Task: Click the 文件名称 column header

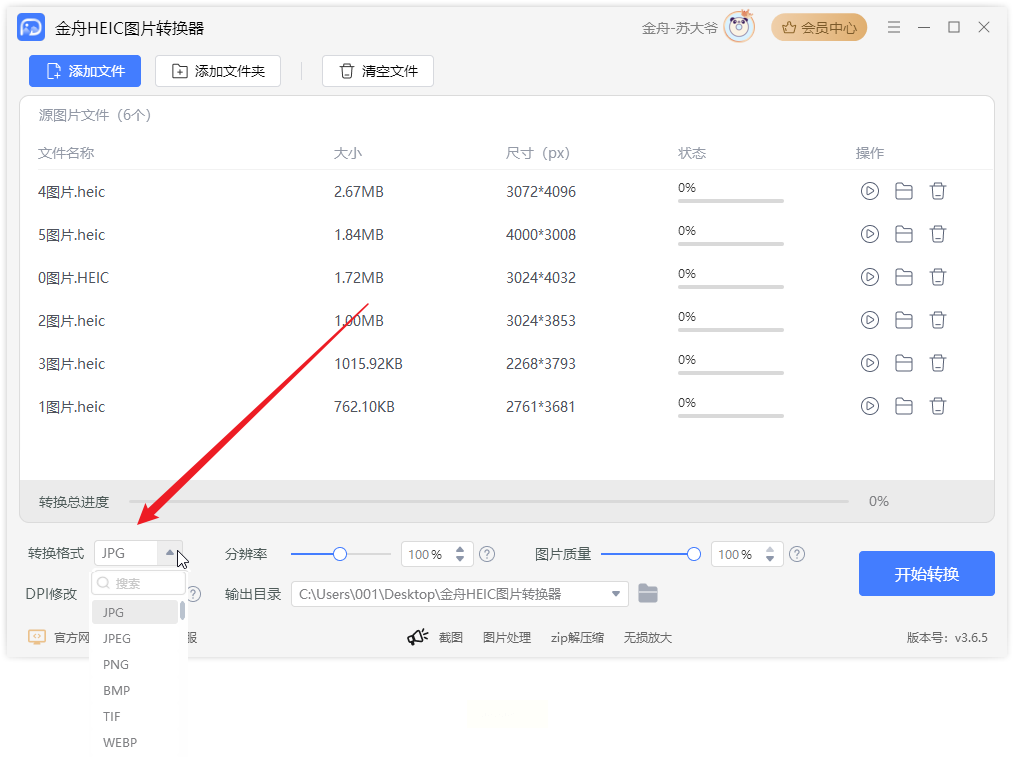Action: tap(66, 153)
